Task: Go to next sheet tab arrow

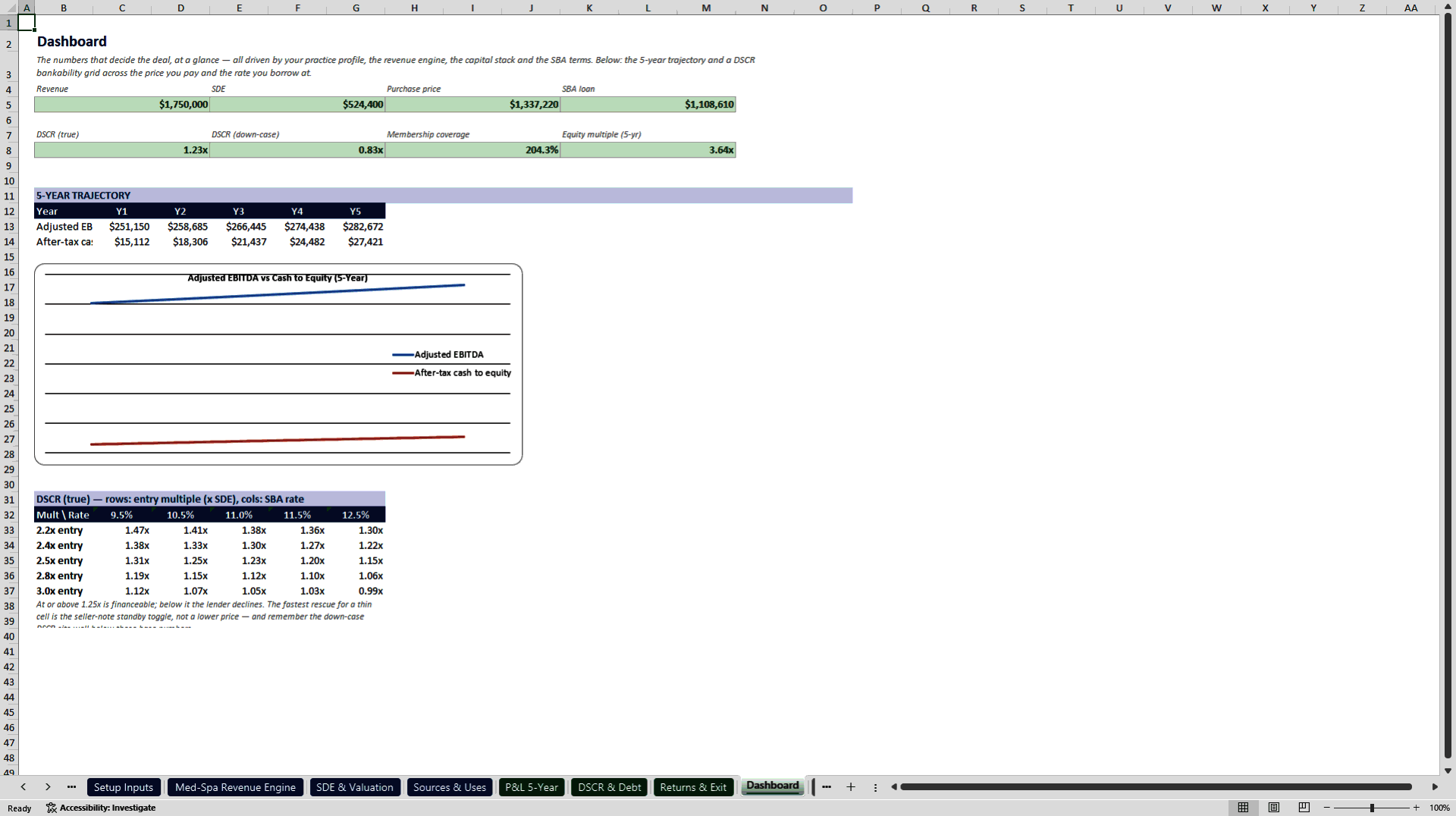Action: (x=48, y=787)
